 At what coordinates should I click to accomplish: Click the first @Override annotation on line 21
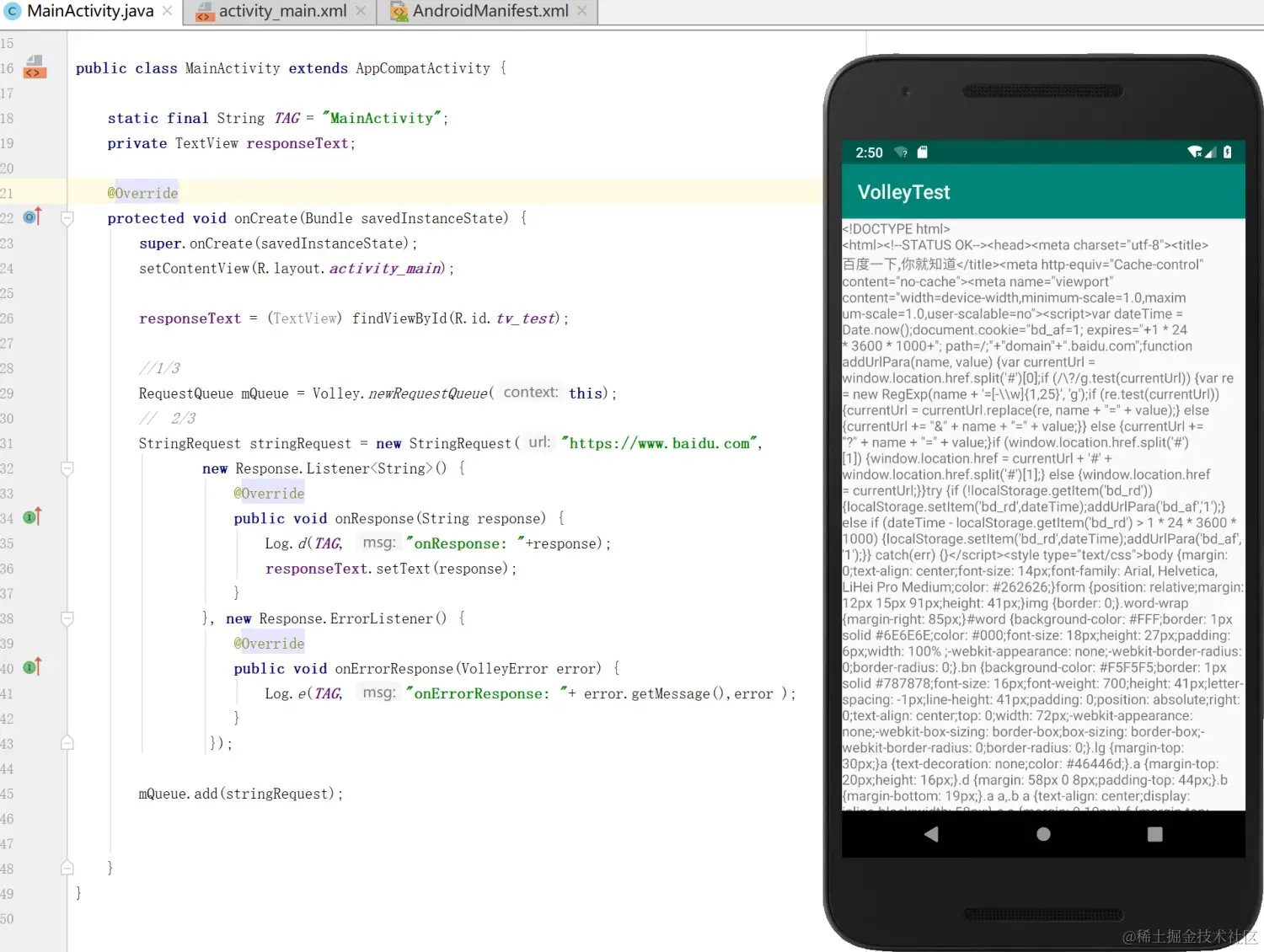click(142, 193)
